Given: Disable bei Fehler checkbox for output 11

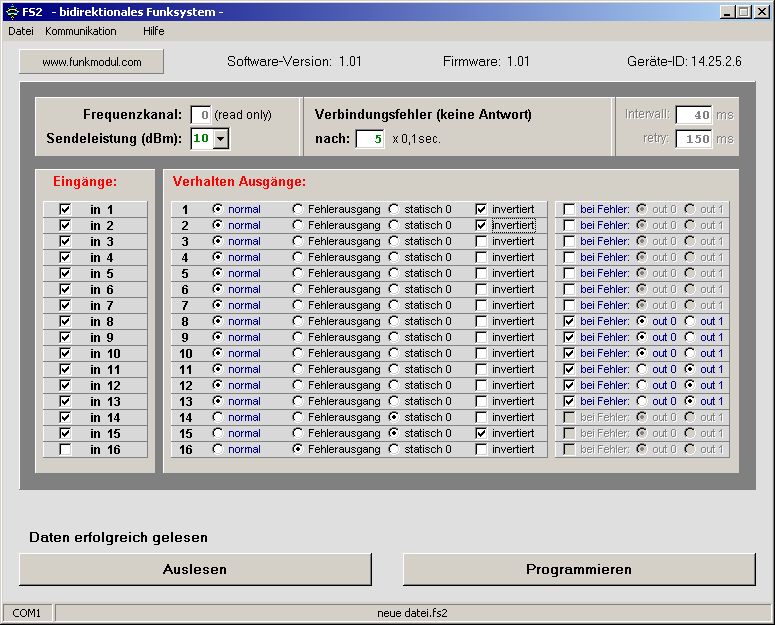Looking at the screenshot, I should (569, 369).
